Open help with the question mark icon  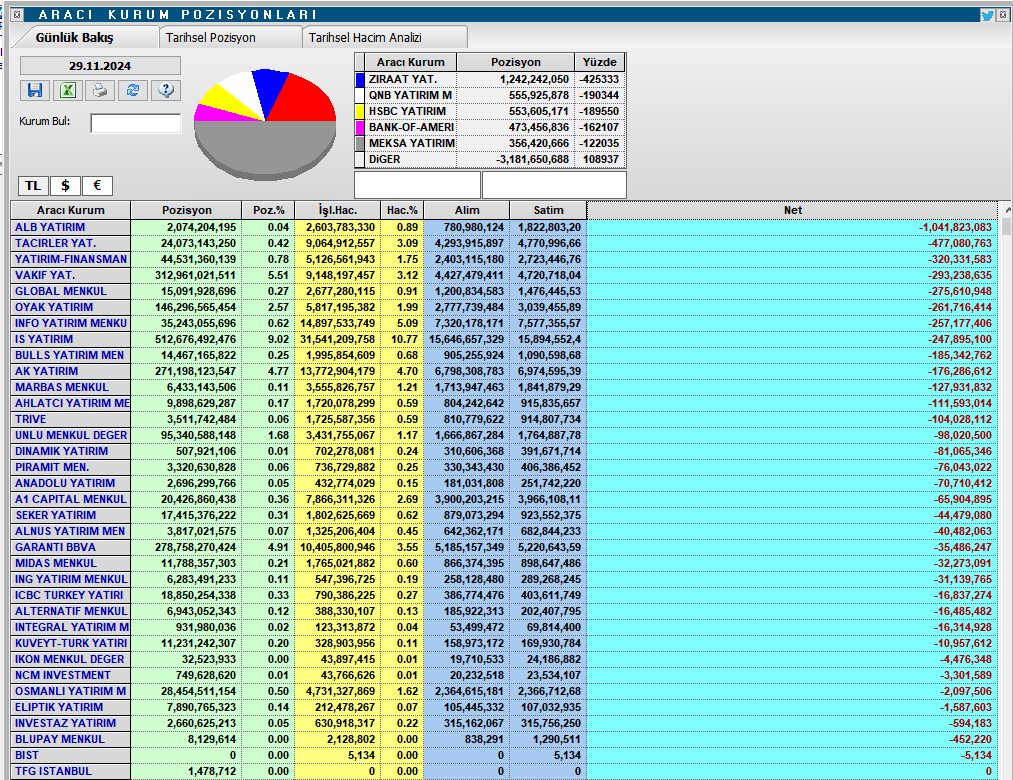pos(165,90)
